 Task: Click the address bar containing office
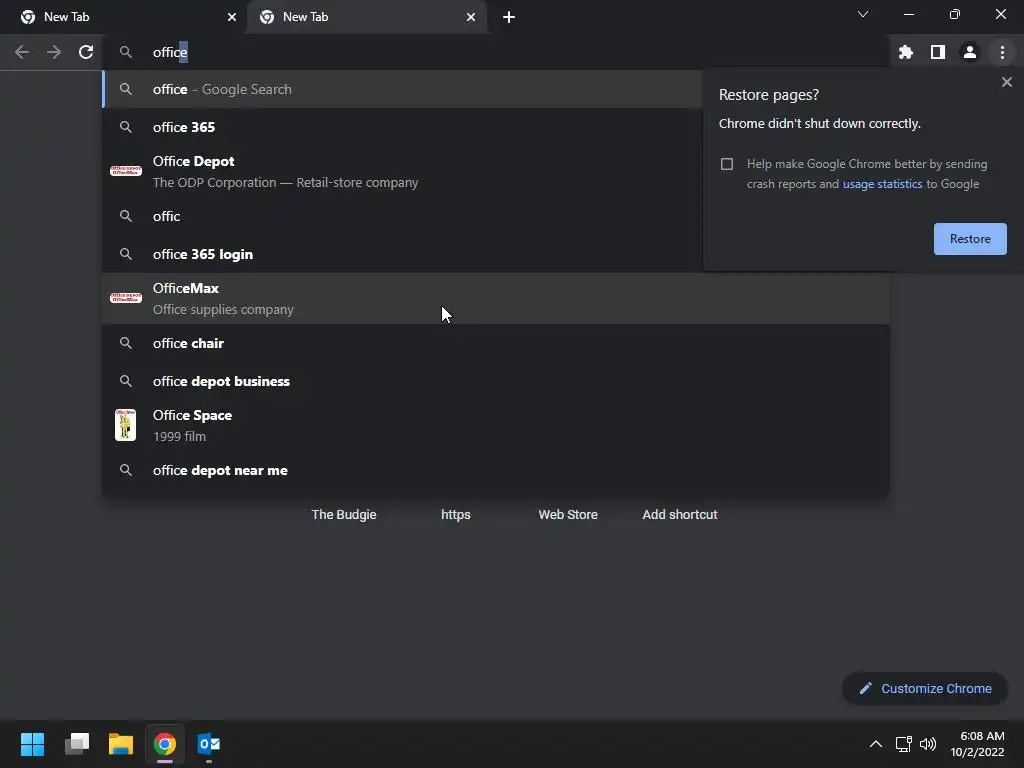coord(496,52)
